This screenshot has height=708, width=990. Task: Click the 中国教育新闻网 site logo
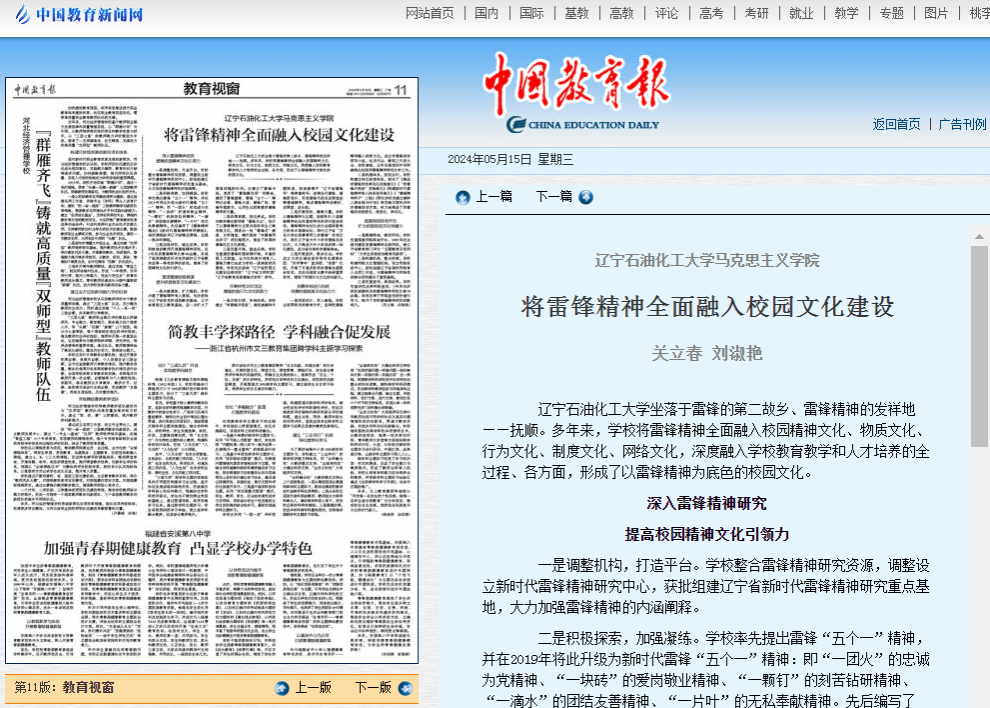(78, 14)
